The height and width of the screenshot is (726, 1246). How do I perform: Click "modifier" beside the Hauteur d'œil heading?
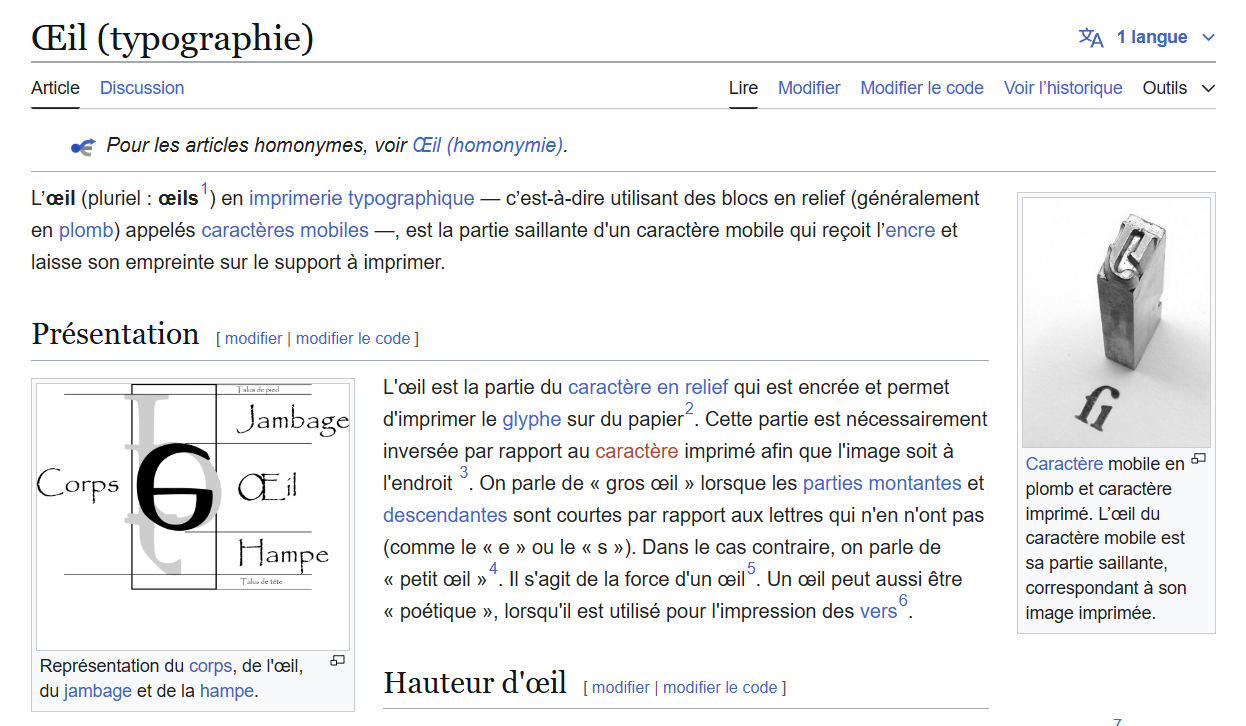[x=621, y=688]
